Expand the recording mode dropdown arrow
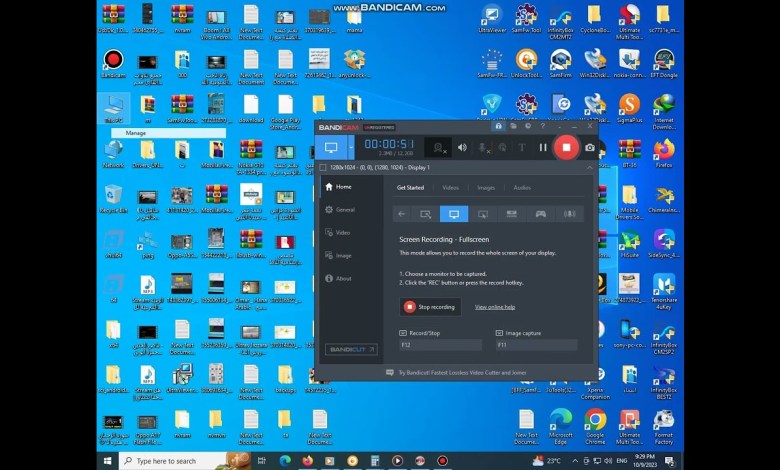 point(351,148)
